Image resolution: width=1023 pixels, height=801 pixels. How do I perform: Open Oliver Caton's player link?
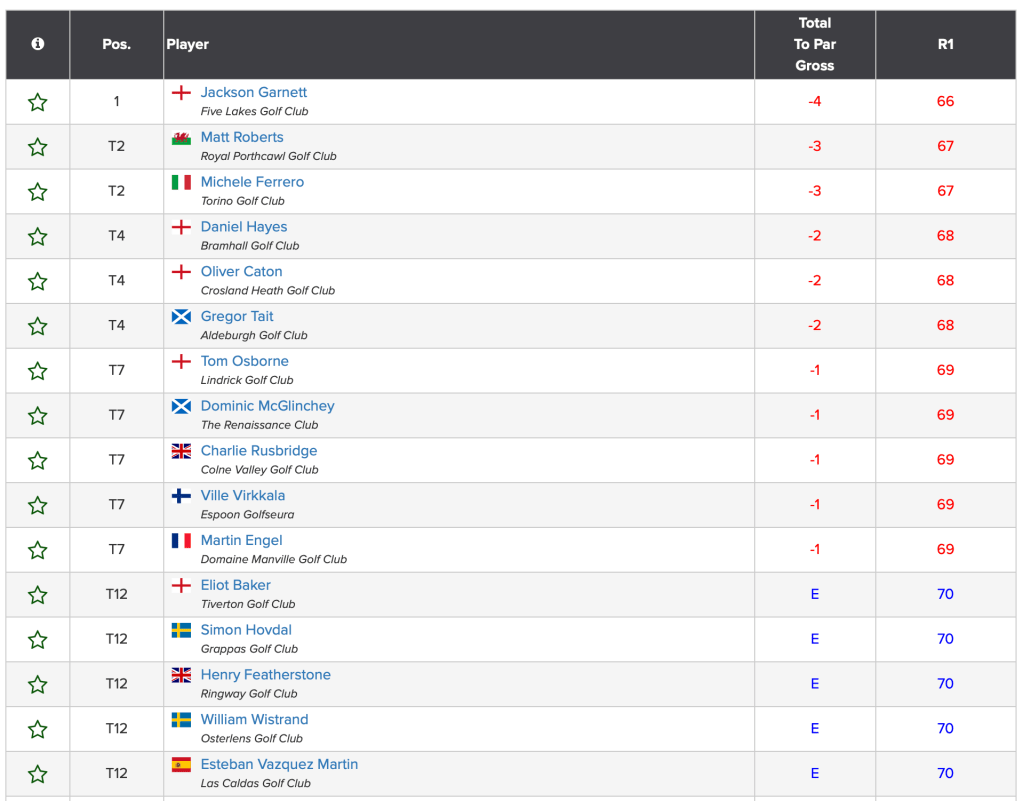click(241, 271)
